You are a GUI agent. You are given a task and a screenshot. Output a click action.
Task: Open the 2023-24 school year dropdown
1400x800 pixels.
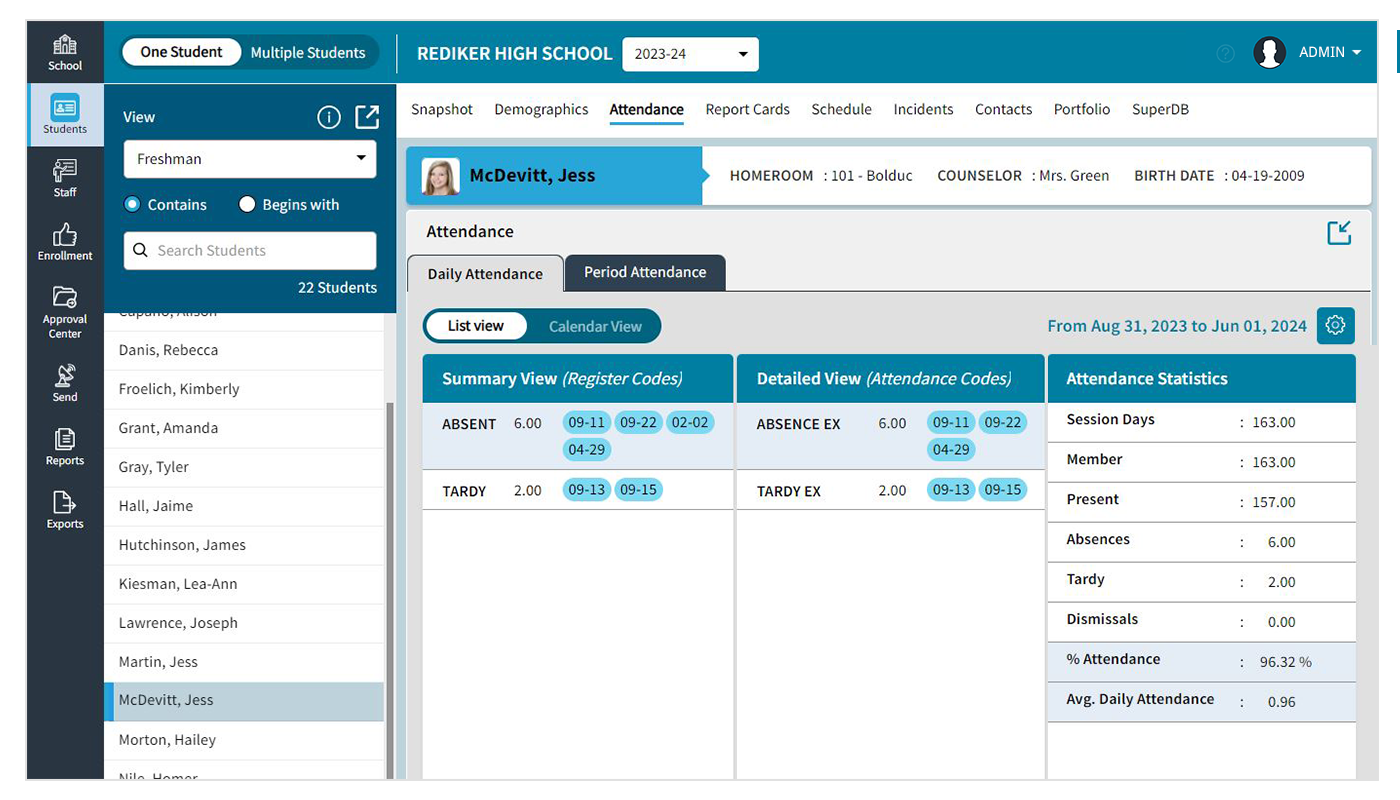pos(690,54)
